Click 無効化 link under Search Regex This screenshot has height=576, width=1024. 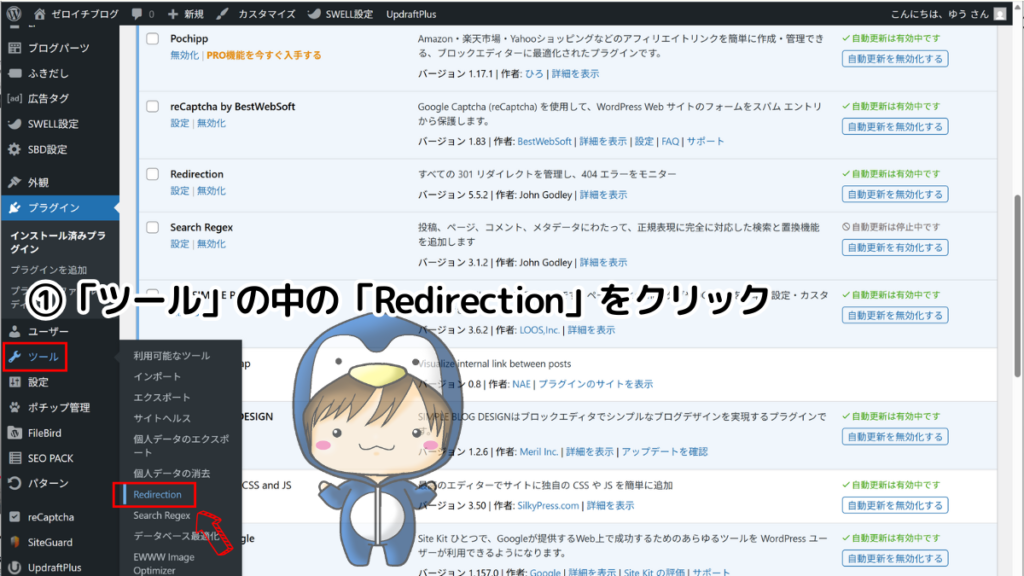click(212, 244)
